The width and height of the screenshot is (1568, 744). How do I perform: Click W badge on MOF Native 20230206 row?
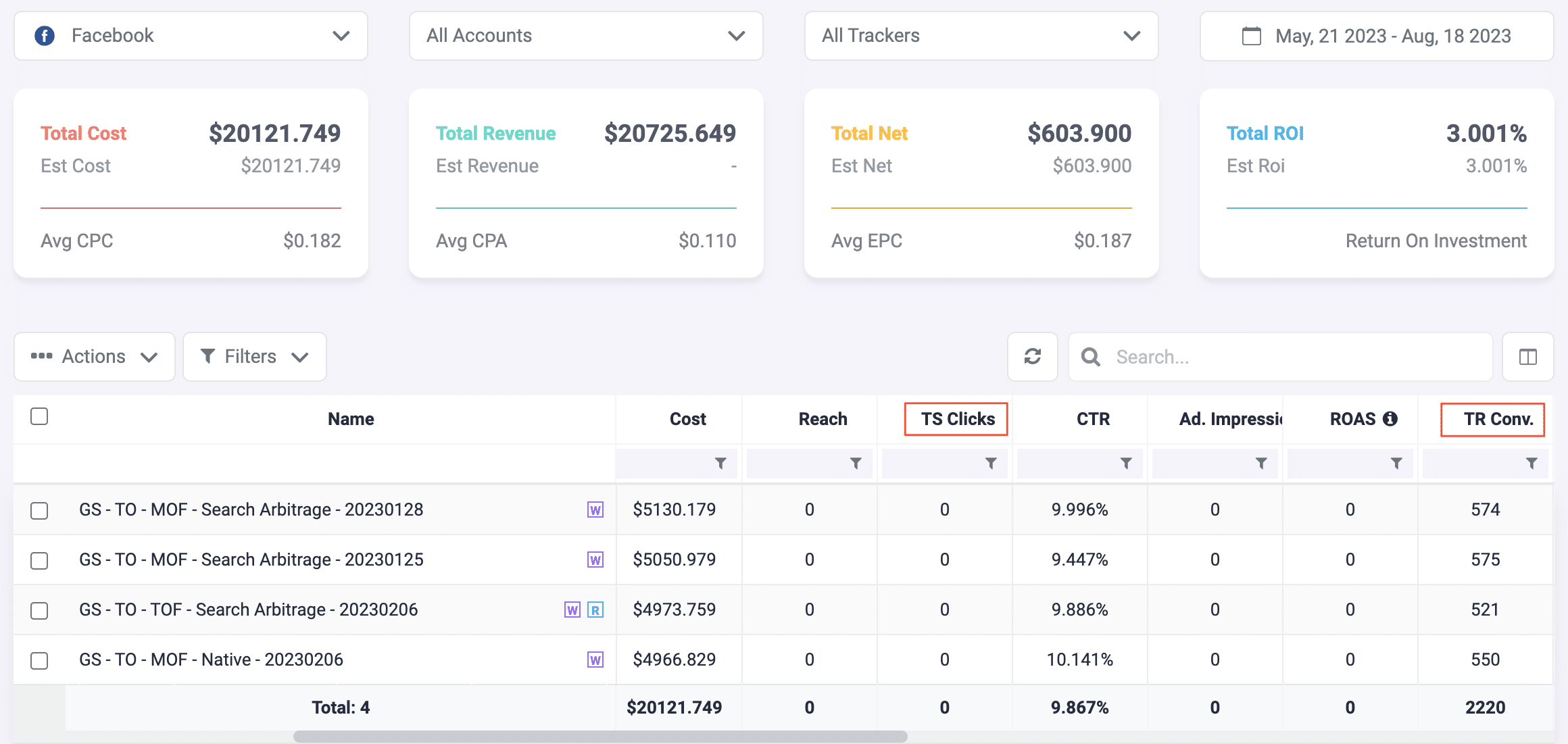tap(595, 660)
